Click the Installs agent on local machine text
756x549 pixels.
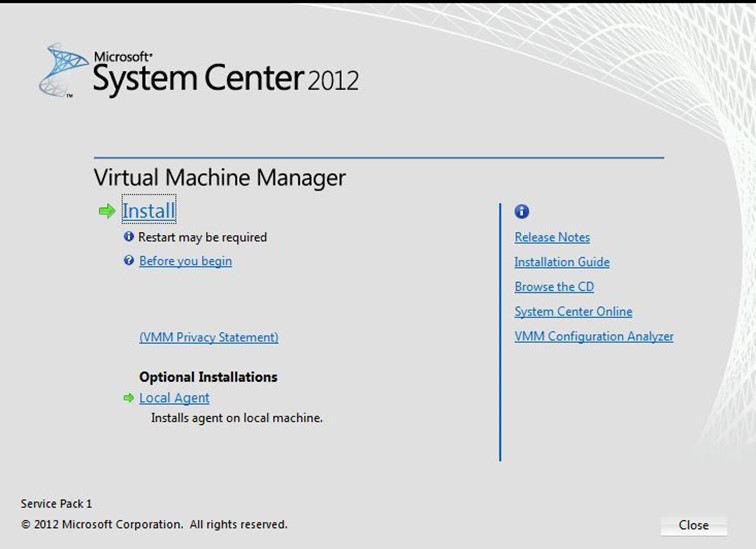point(237,418)
